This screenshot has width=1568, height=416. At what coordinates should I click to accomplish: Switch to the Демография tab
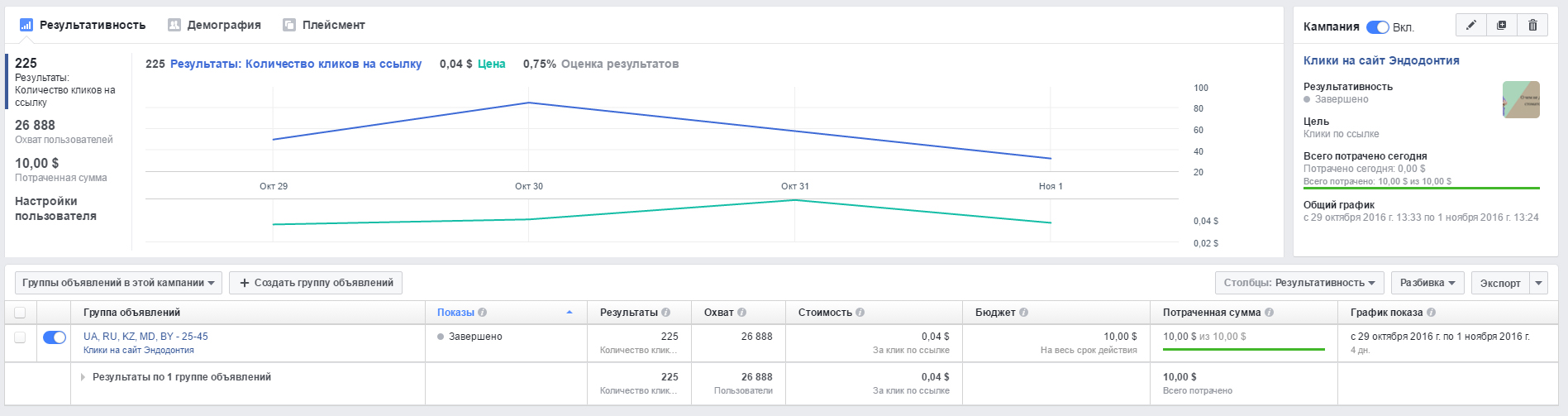(x=215, y=25)
